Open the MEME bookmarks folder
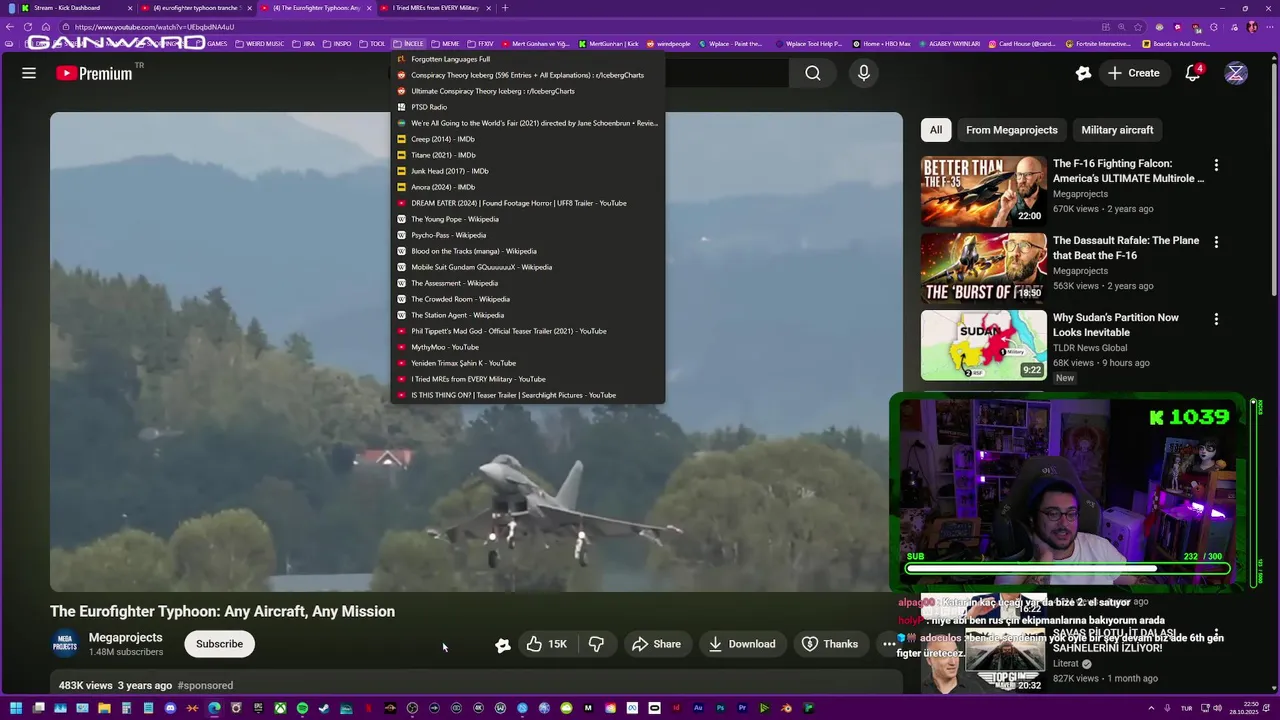Screen dimensions: 1280x720 (445, 44)
